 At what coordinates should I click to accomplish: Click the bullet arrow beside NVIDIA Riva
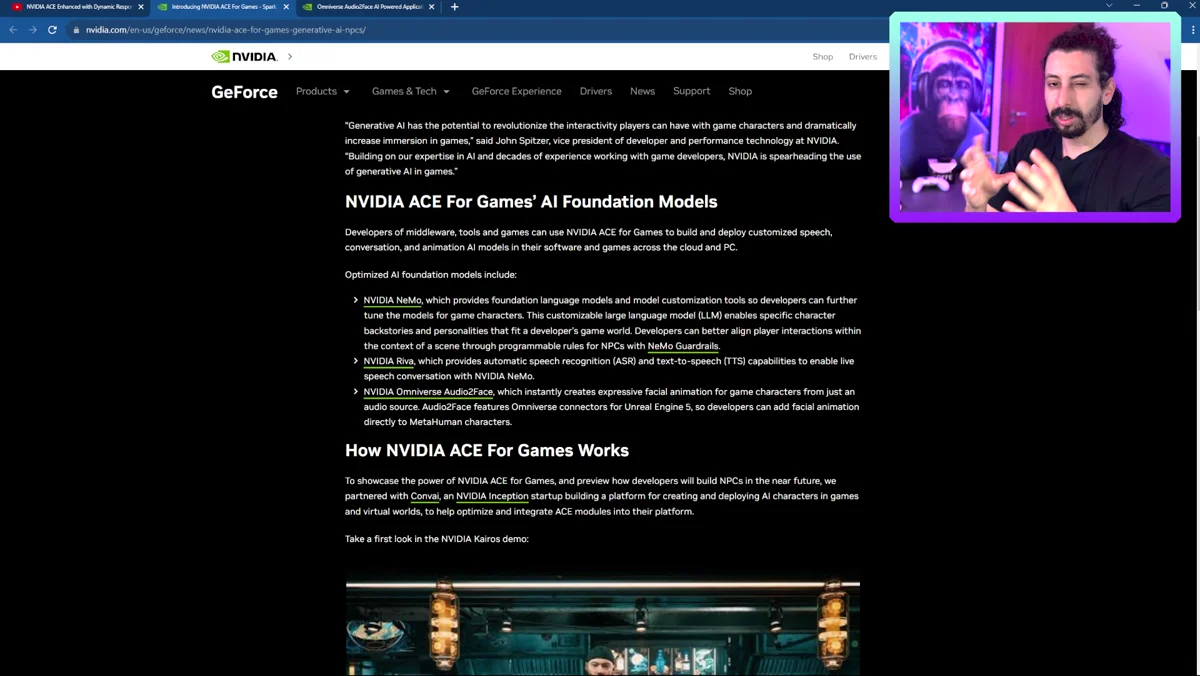(x=355, y=361)
